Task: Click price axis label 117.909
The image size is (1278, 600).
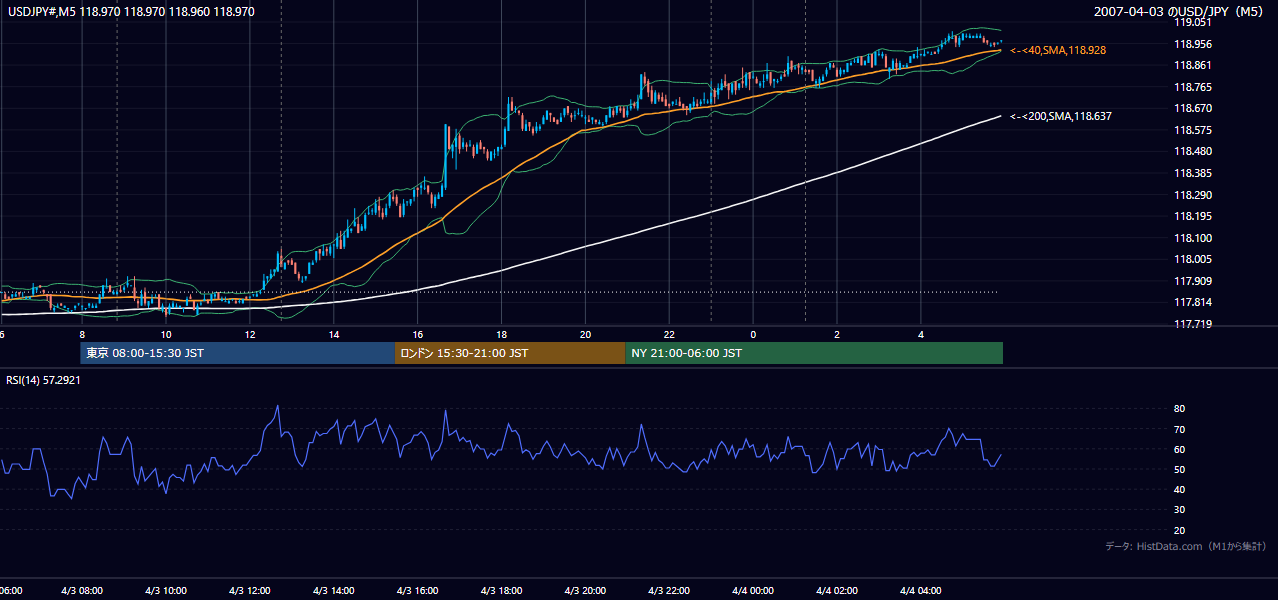Action: (1193, 281)
